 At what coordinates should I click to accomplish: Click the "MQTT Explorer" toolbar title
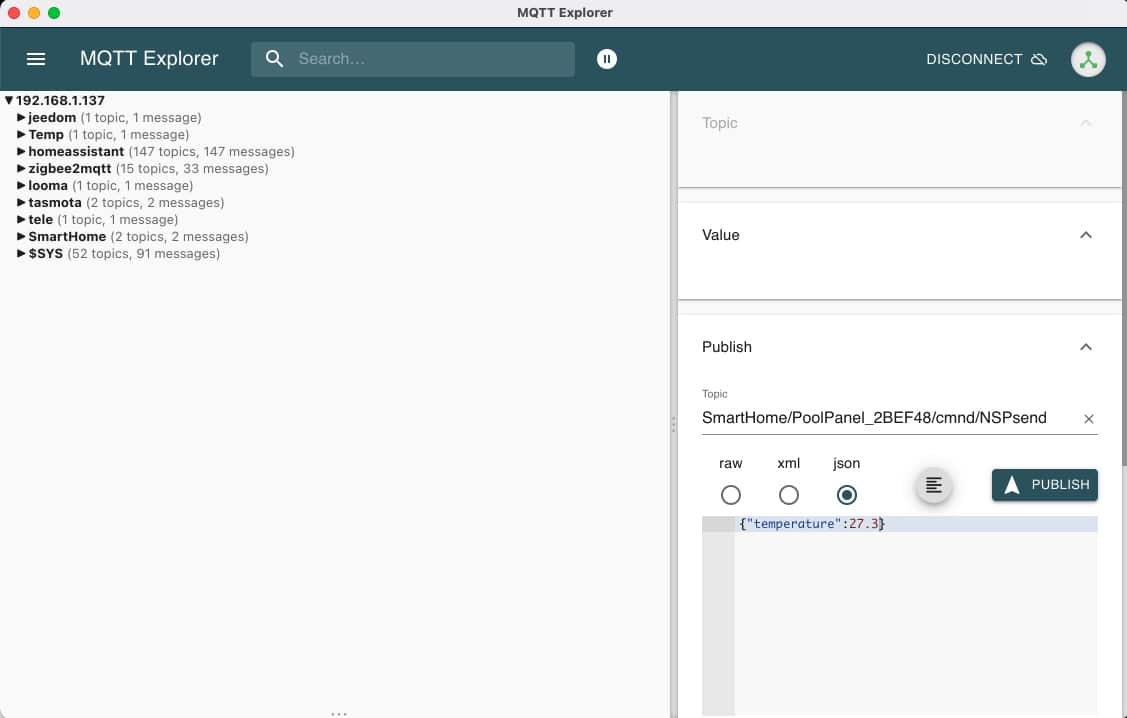tap(149, 59)
